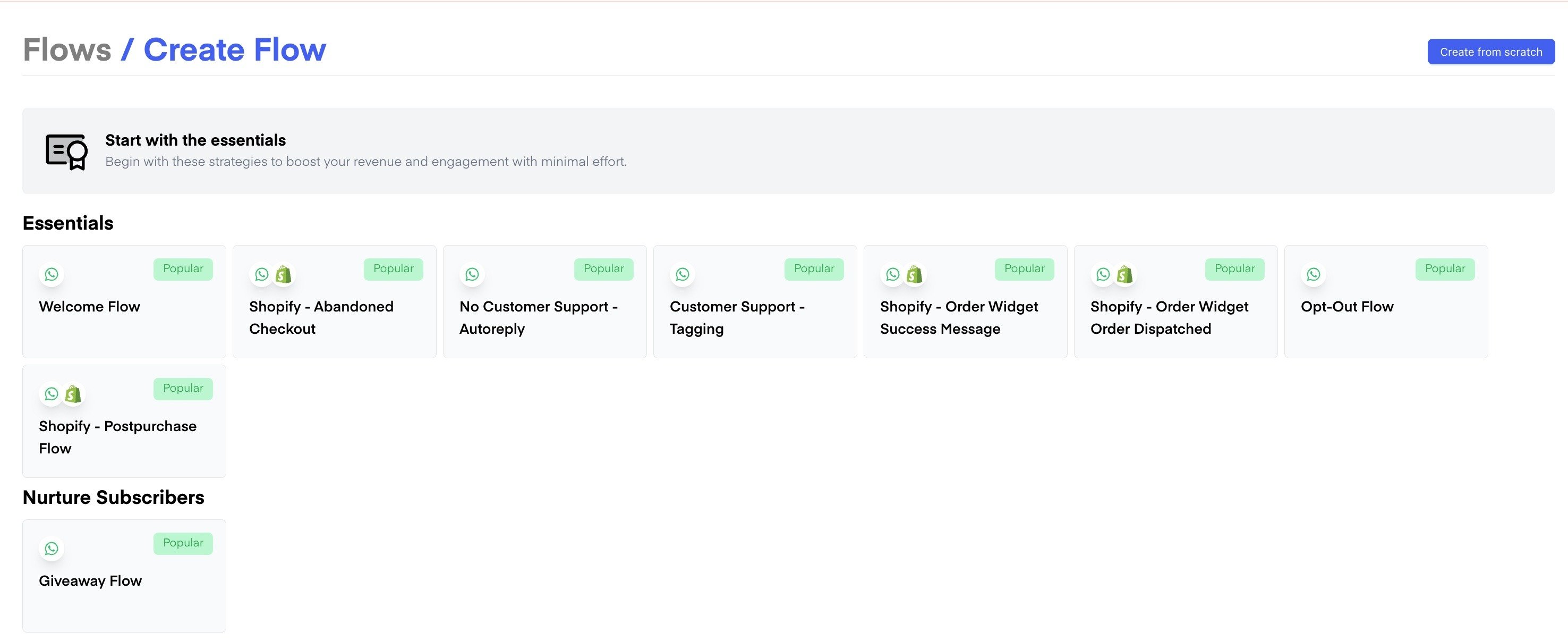Click WhatsApp icon on Customer Support Tagging card
This screenshot has width=1568, height=640.
pos(683,275)
